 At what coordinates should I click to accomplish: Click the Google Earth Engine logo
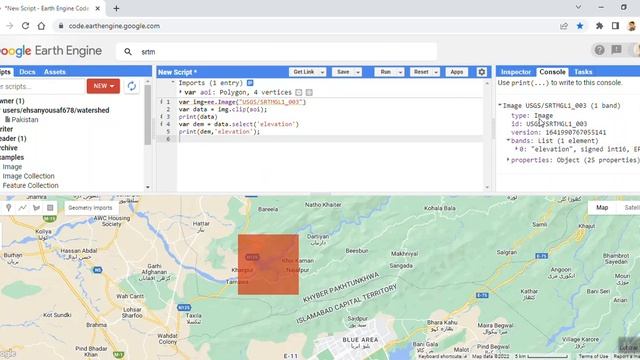point(51,51)
